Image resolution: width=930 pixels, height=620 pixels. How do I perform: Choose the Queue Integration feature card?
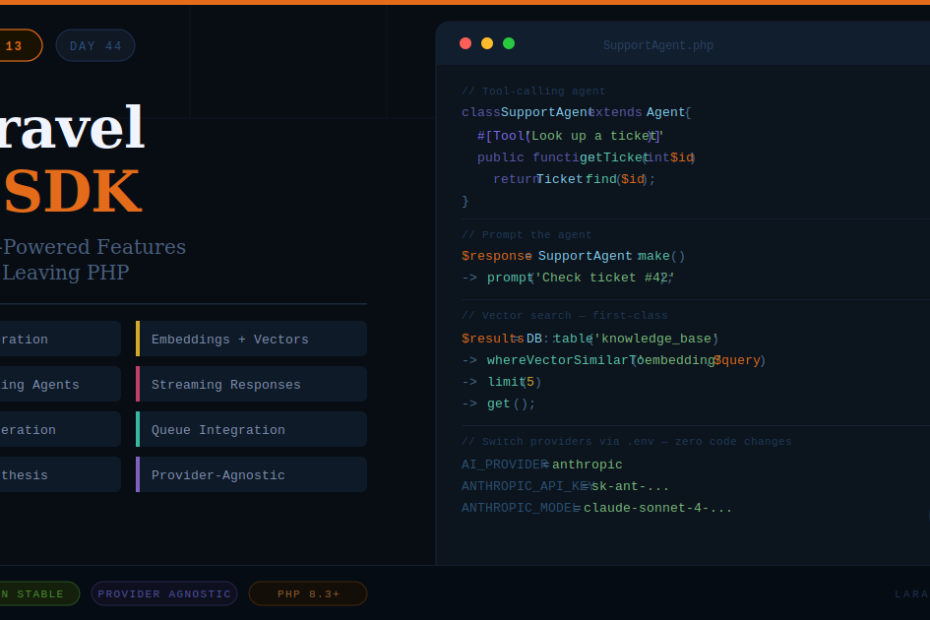[x=252, y=430]
